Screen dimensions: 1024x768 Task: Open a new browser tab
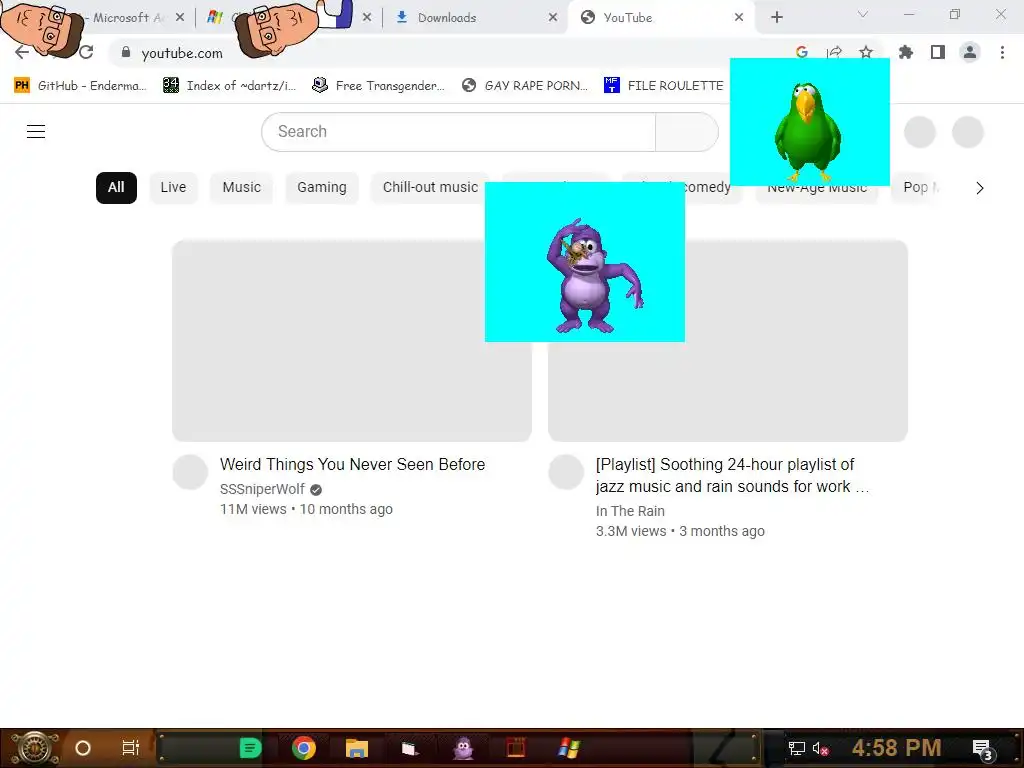(x=776, y=18)
